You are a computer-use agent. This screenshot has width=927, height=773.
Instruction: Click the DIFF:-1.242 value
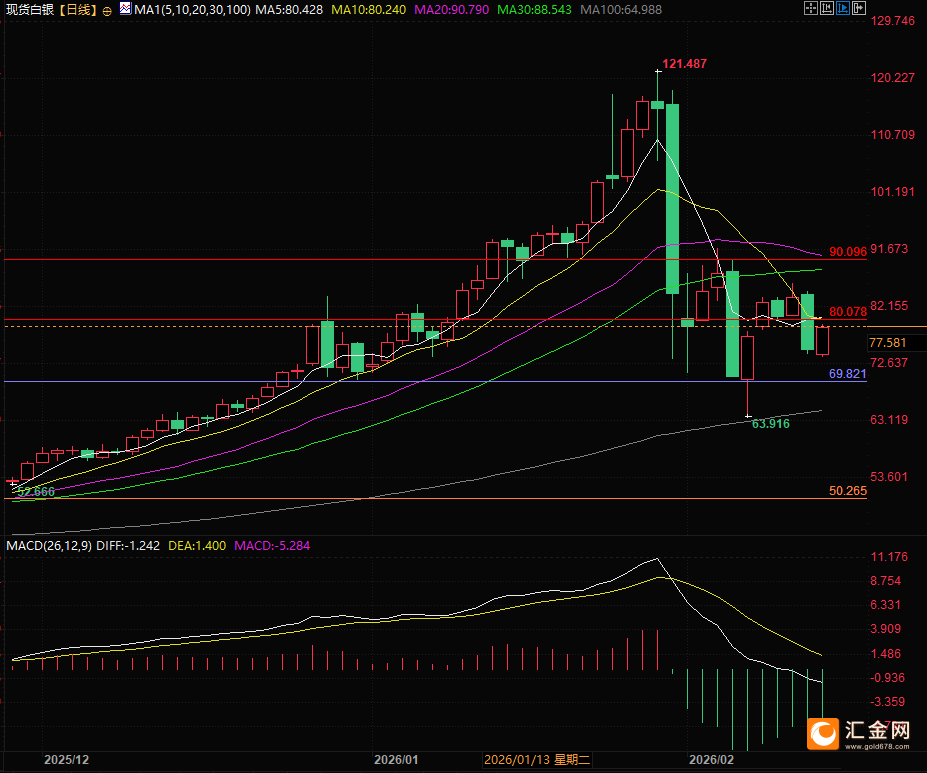[128, 545]
